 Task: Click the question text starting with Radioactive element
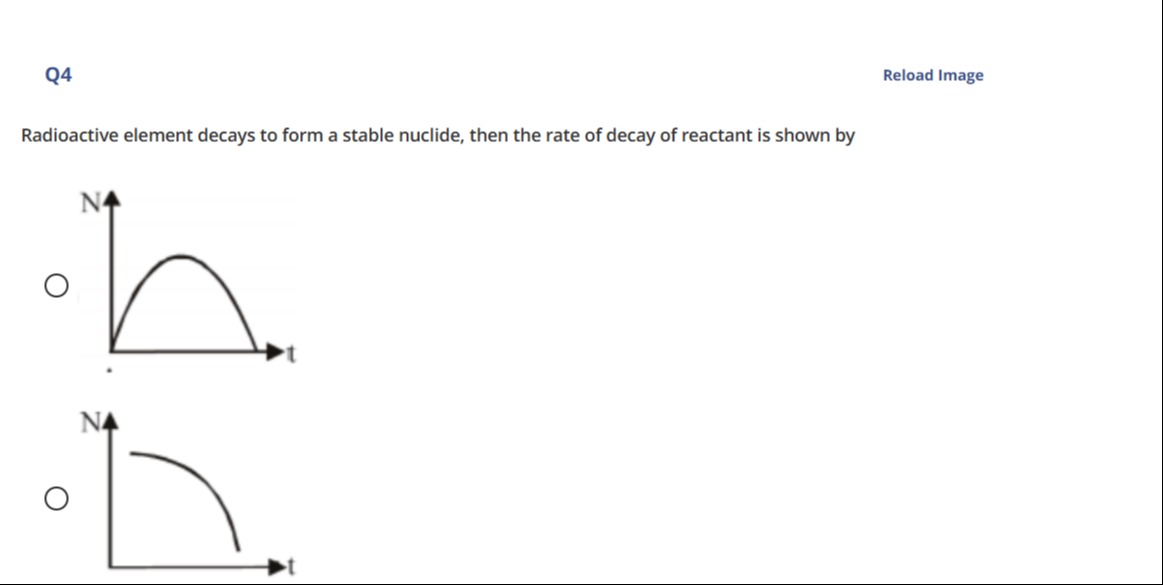[438, 136]
